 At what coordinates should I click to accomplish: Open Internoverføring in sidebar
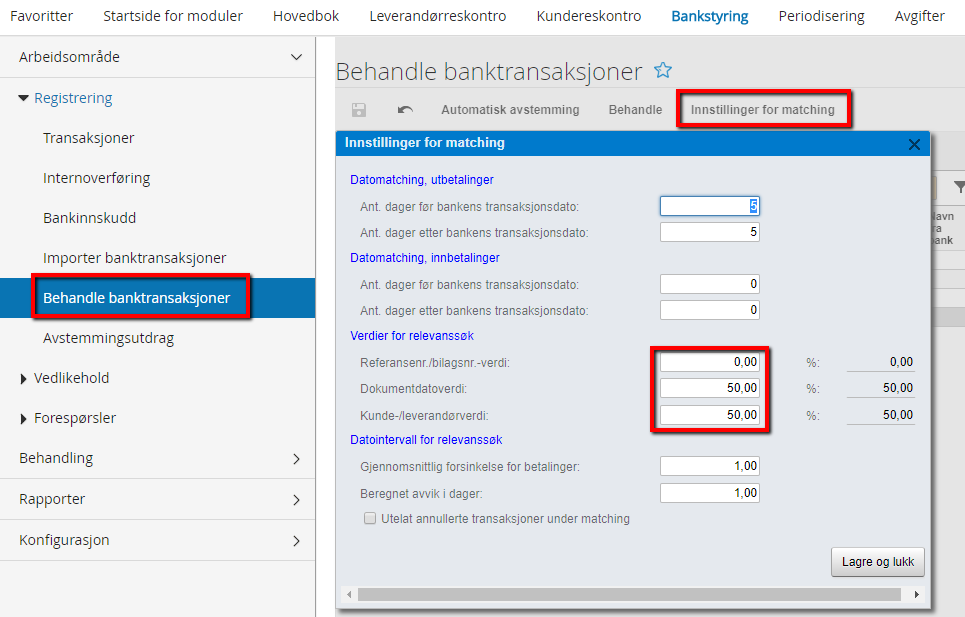pos(97,178)
